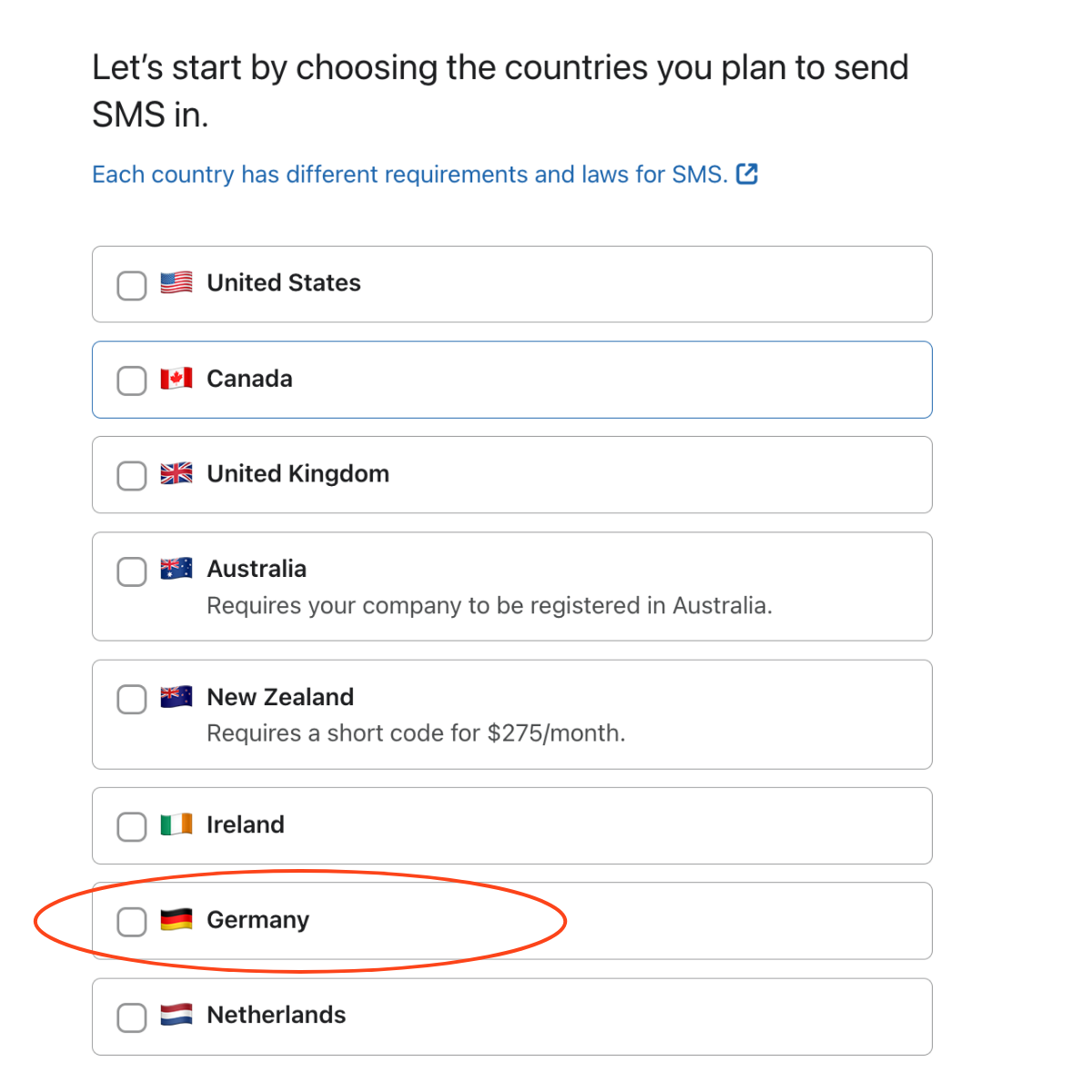The width and height of the screenshot is (1092, 1092).
Task: Click the external link icon after SMS
Action: coord(747,174)
